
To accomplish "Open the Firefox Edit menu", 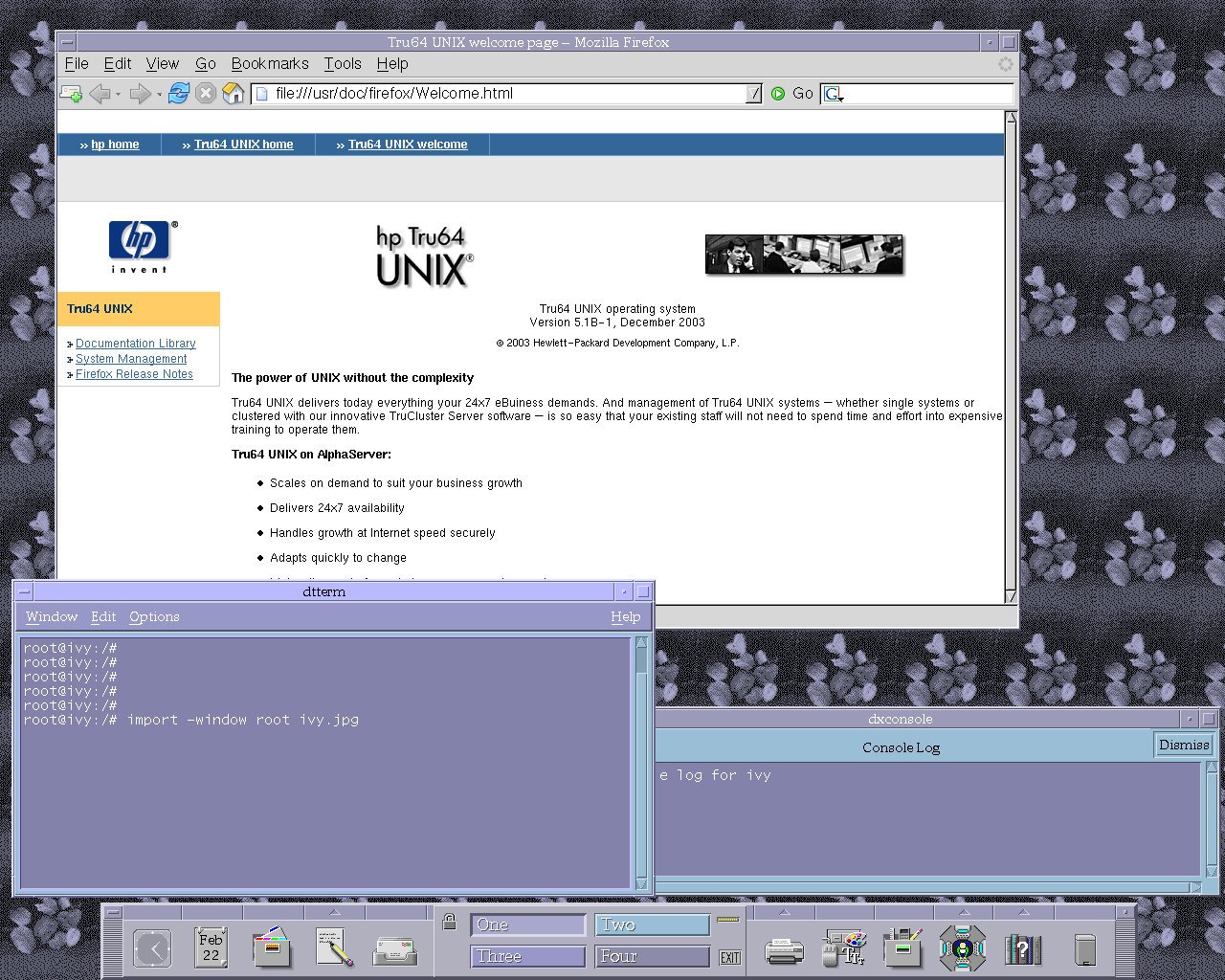I will (x=118, y=63).
